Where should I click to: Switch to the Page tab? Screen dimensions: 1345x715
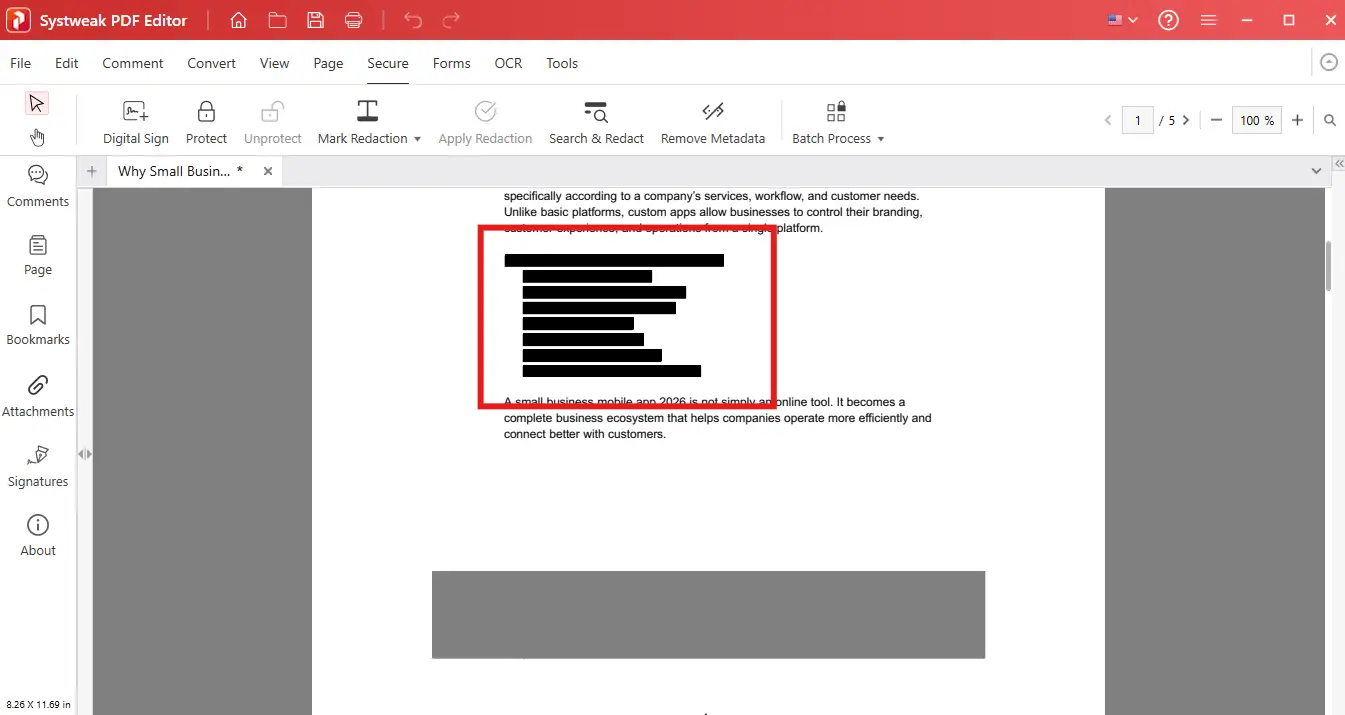(328, 63)
